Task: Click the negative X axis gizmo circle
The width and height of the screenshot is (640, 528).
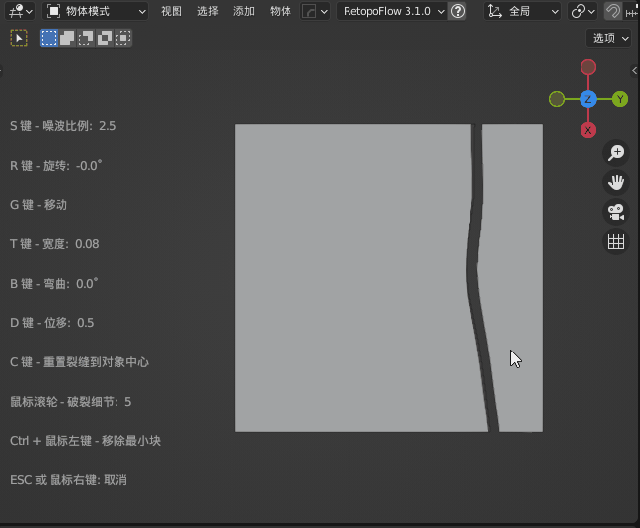Action: 588,67
